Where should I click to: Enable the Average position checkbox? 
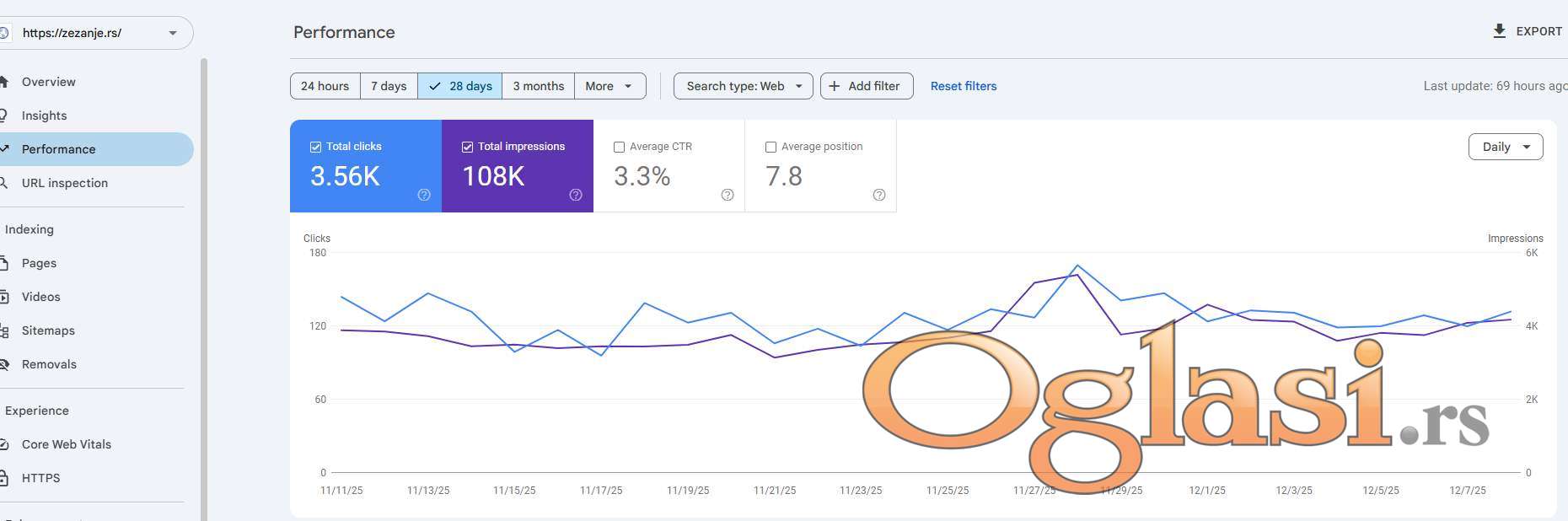tap(771, 147)
